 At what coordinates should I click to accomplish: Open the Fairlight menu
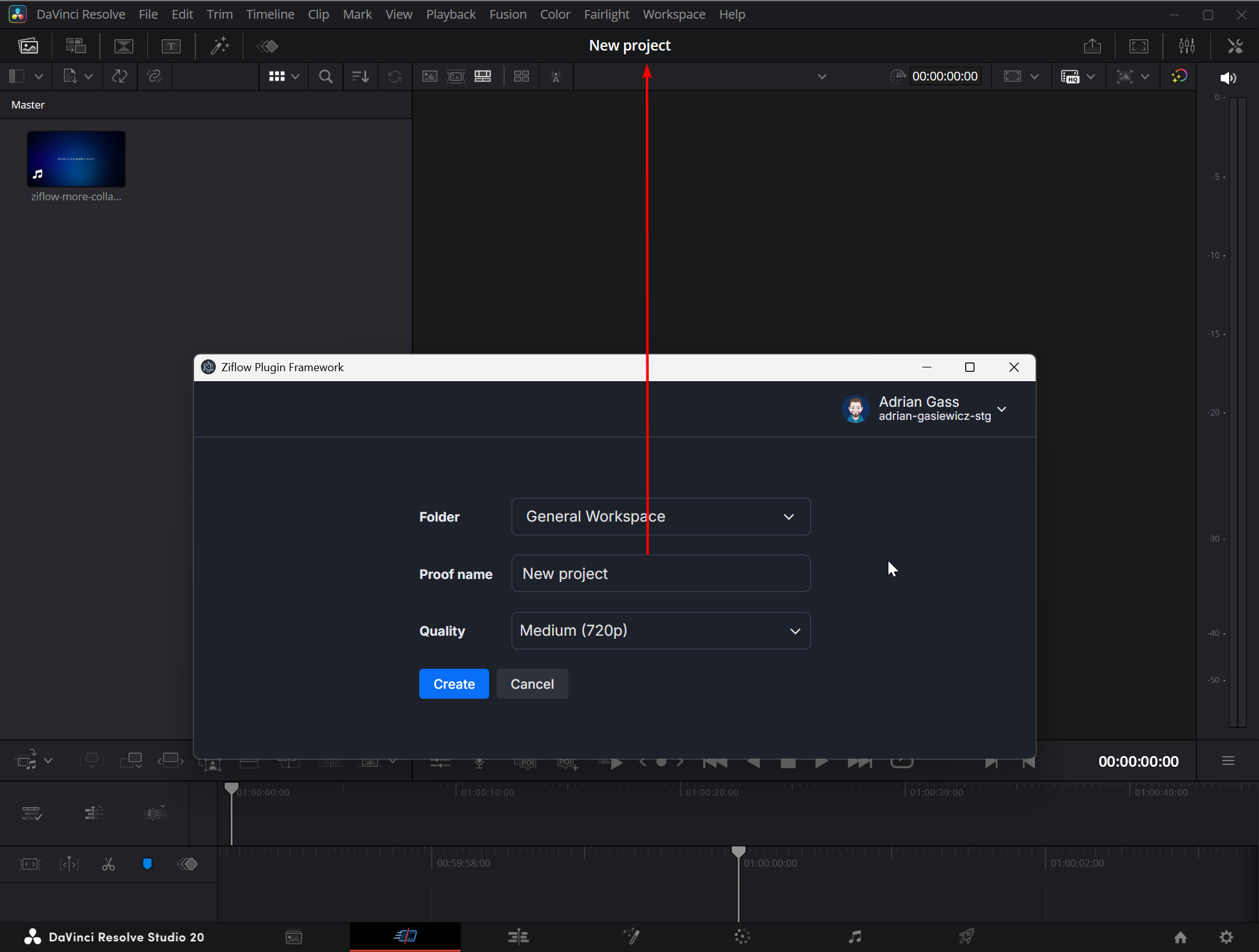606,14
